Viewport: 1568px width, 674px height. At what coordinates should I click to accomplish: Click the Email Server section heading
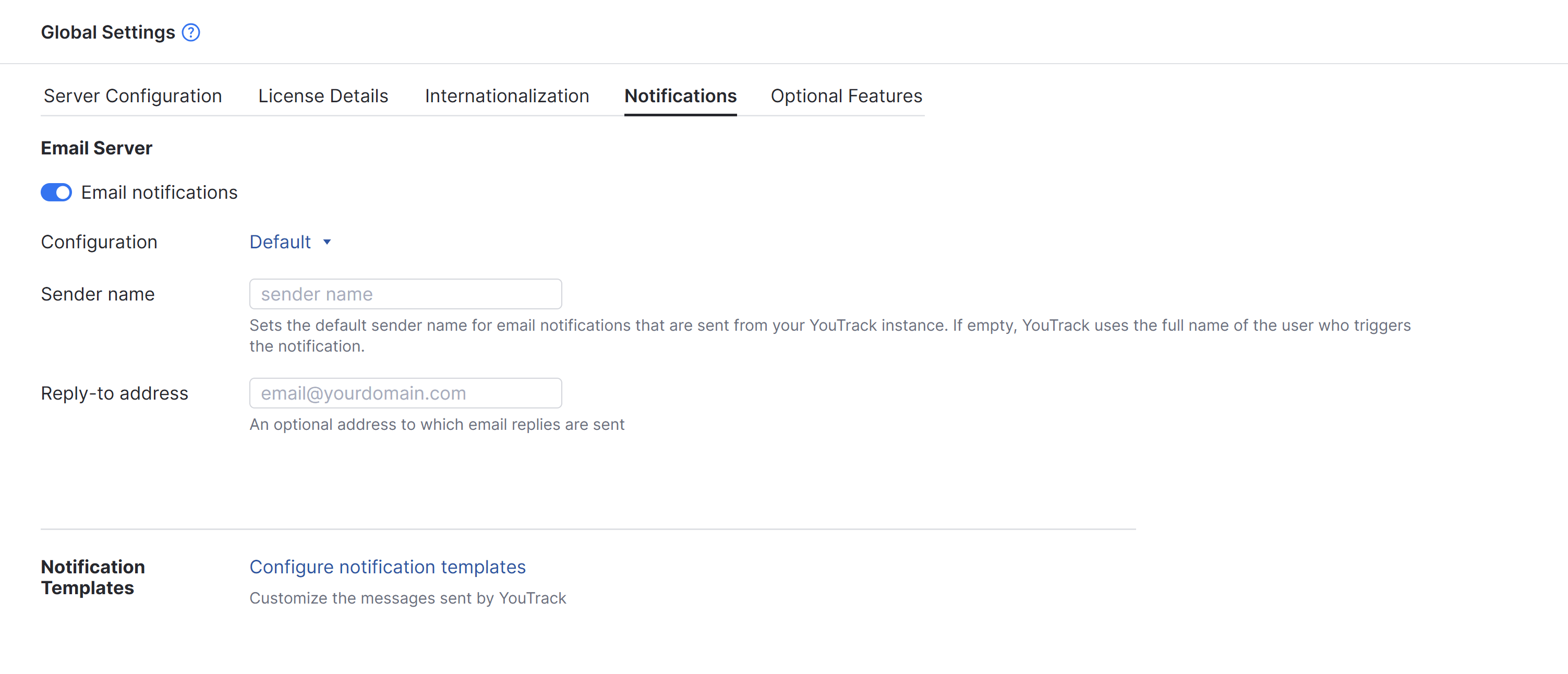(x=96, y=147)
